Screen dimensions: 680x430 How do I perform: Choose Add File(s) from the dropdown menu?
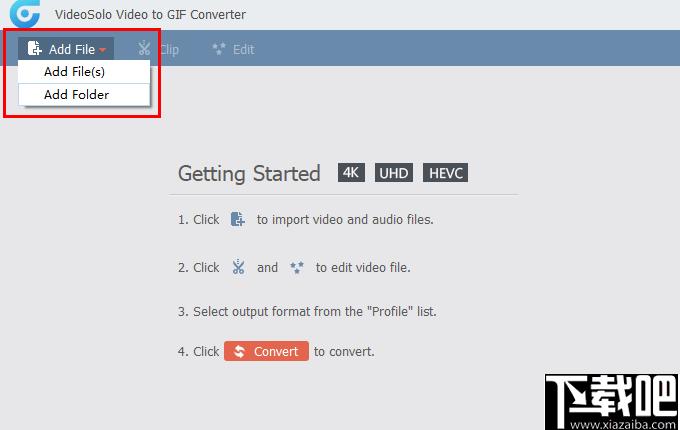click(x=84, y=72)
